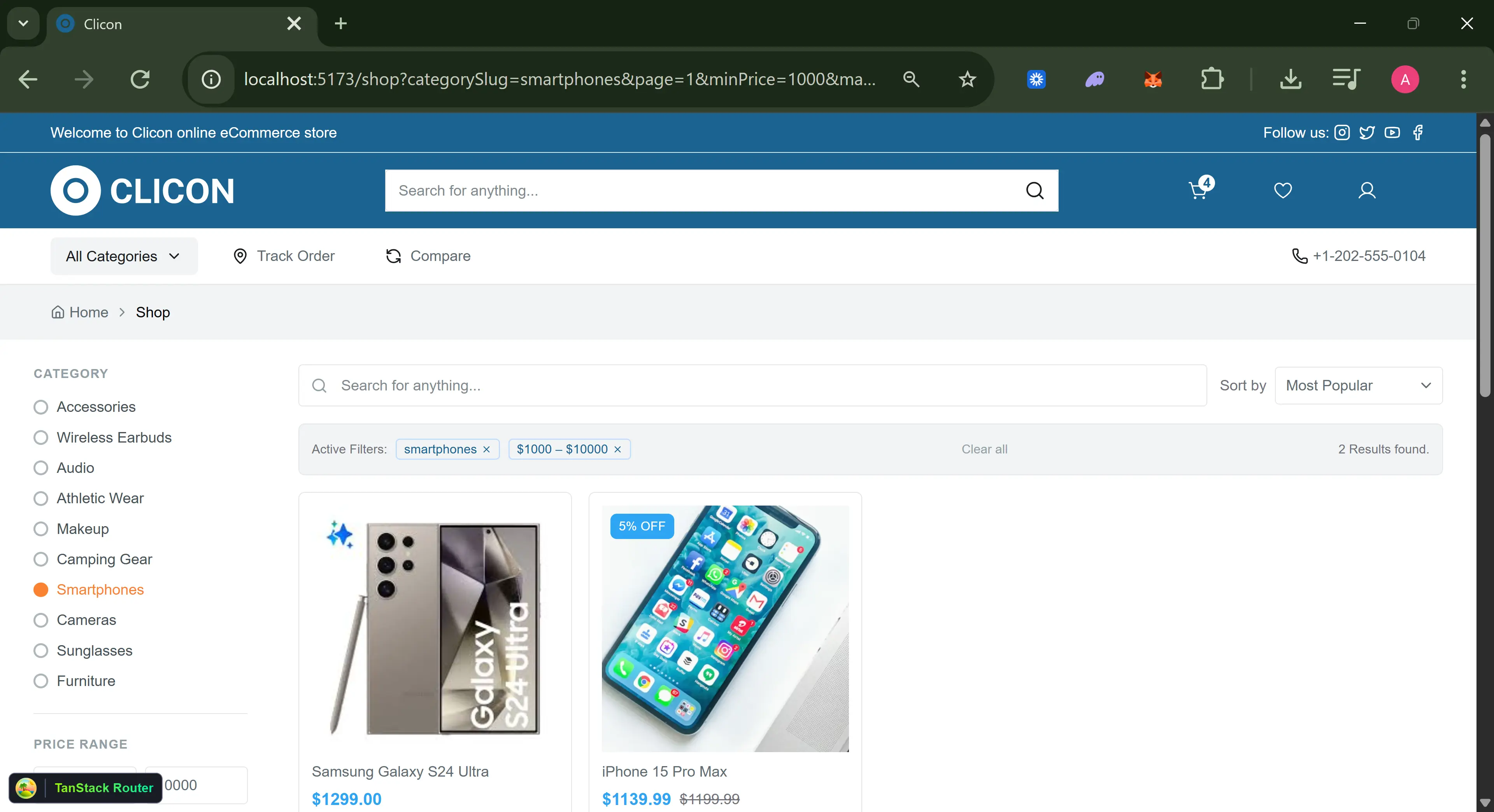The image size is (1494, 812).
Task: Open the Compare page
Action: coord(428,256)
